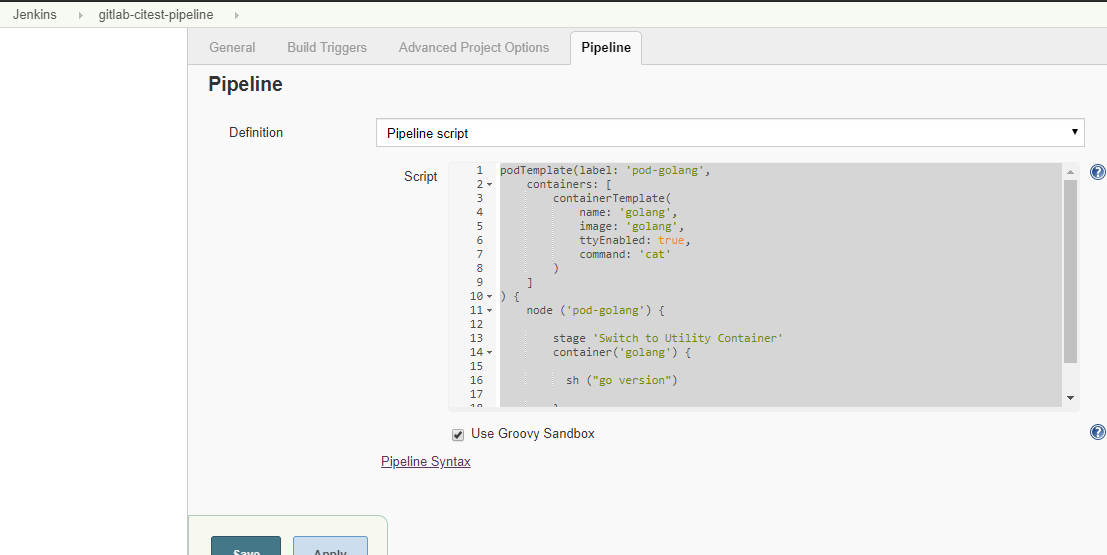
Task: Collapse code fold at line 10
Action: (489, 297)
